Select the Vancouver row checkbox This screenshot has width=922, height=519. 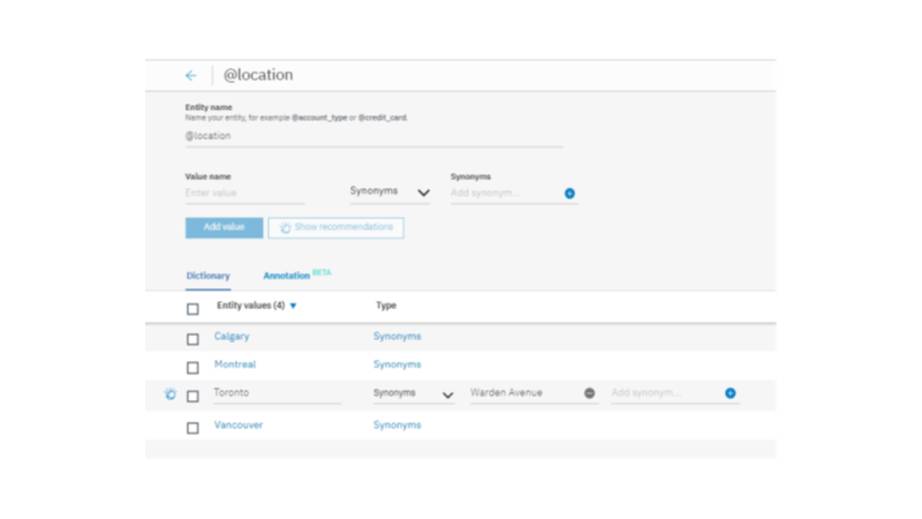193,427
